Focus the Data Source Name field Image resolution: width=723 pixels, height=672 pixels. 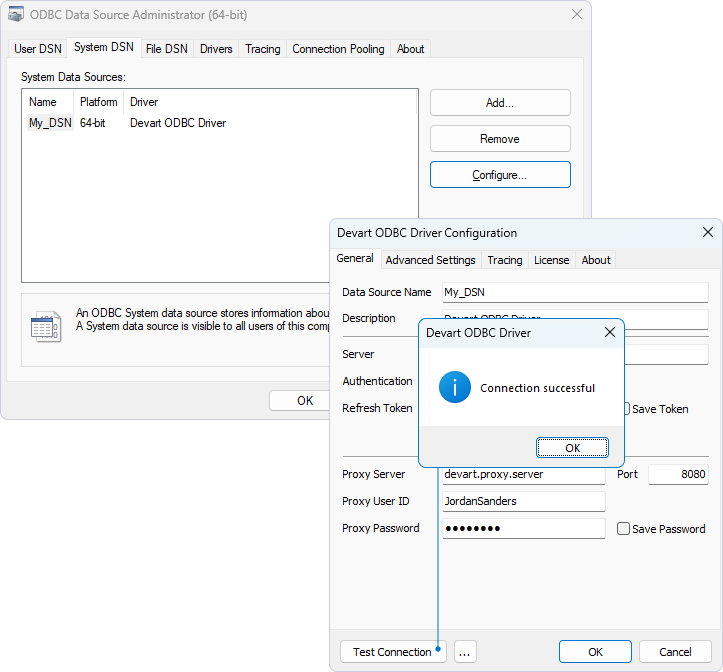tap(575, 292)
